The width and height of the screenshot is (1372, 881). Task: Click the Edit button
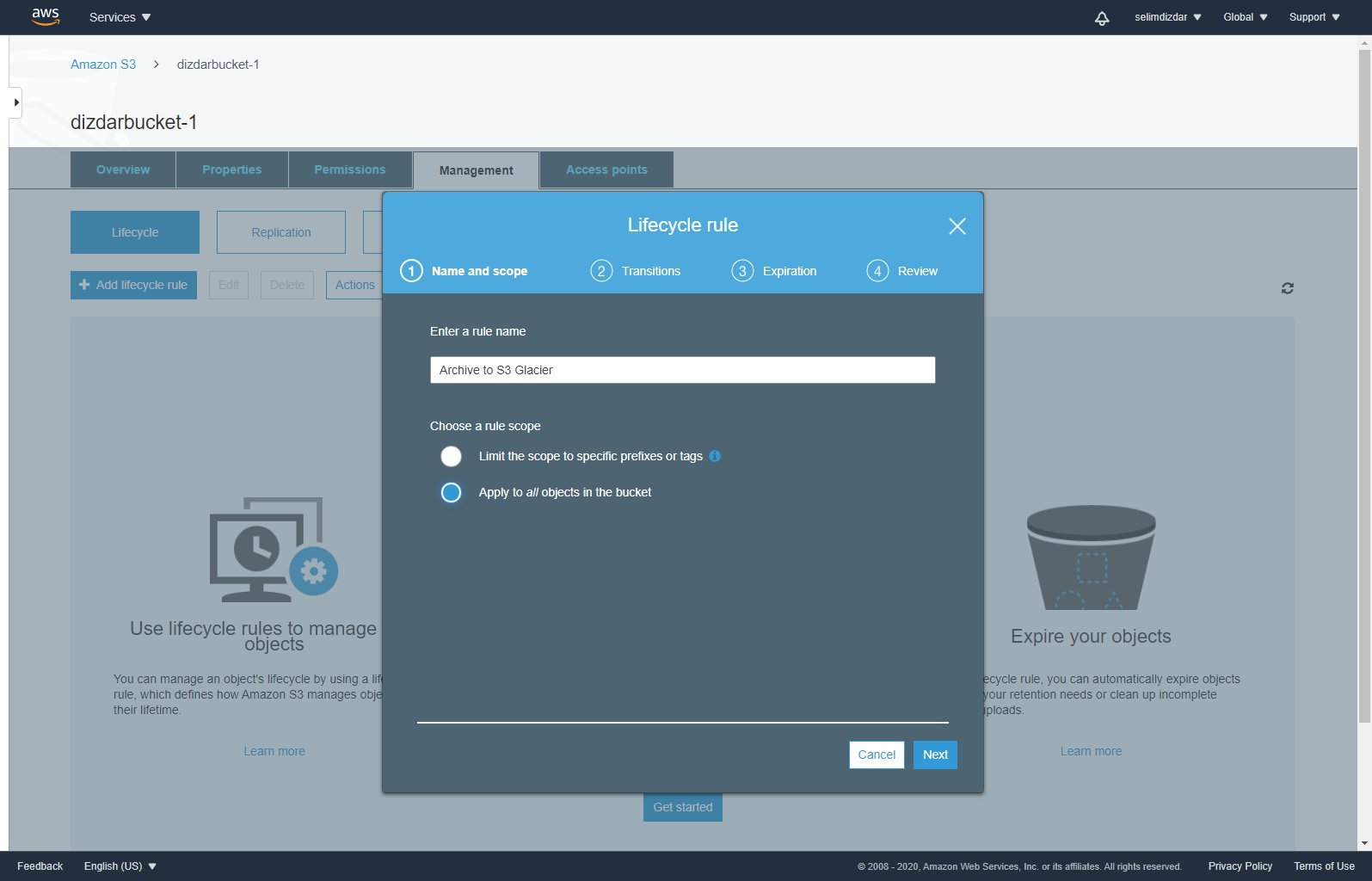[229, 285]
